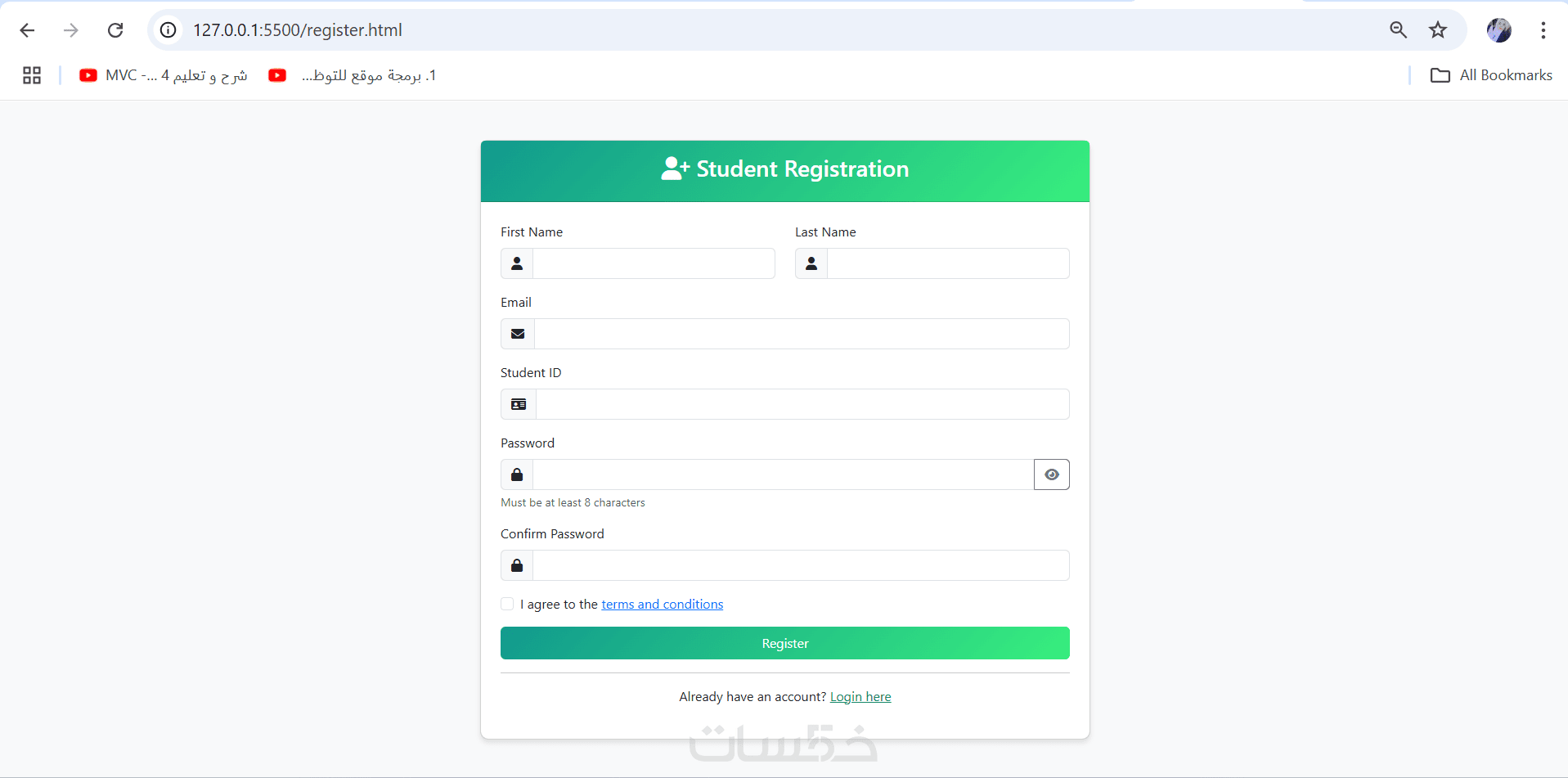
Task: Click the browser back arrow
Action: [27, 30]
